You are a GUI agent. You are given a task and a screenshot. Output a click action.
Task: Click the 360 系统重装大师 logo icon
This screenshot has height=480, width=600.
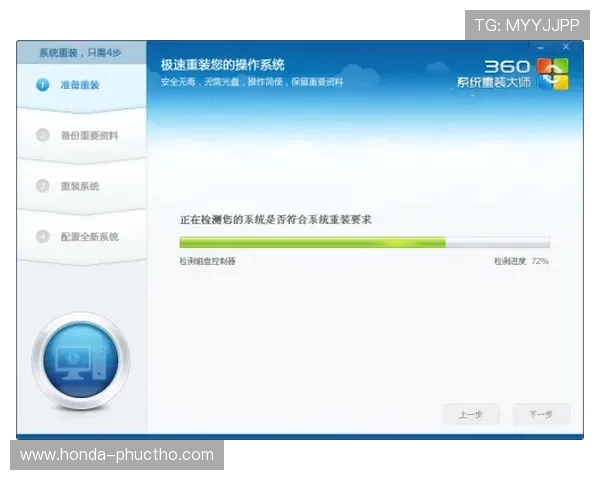[x=553, y=74]
